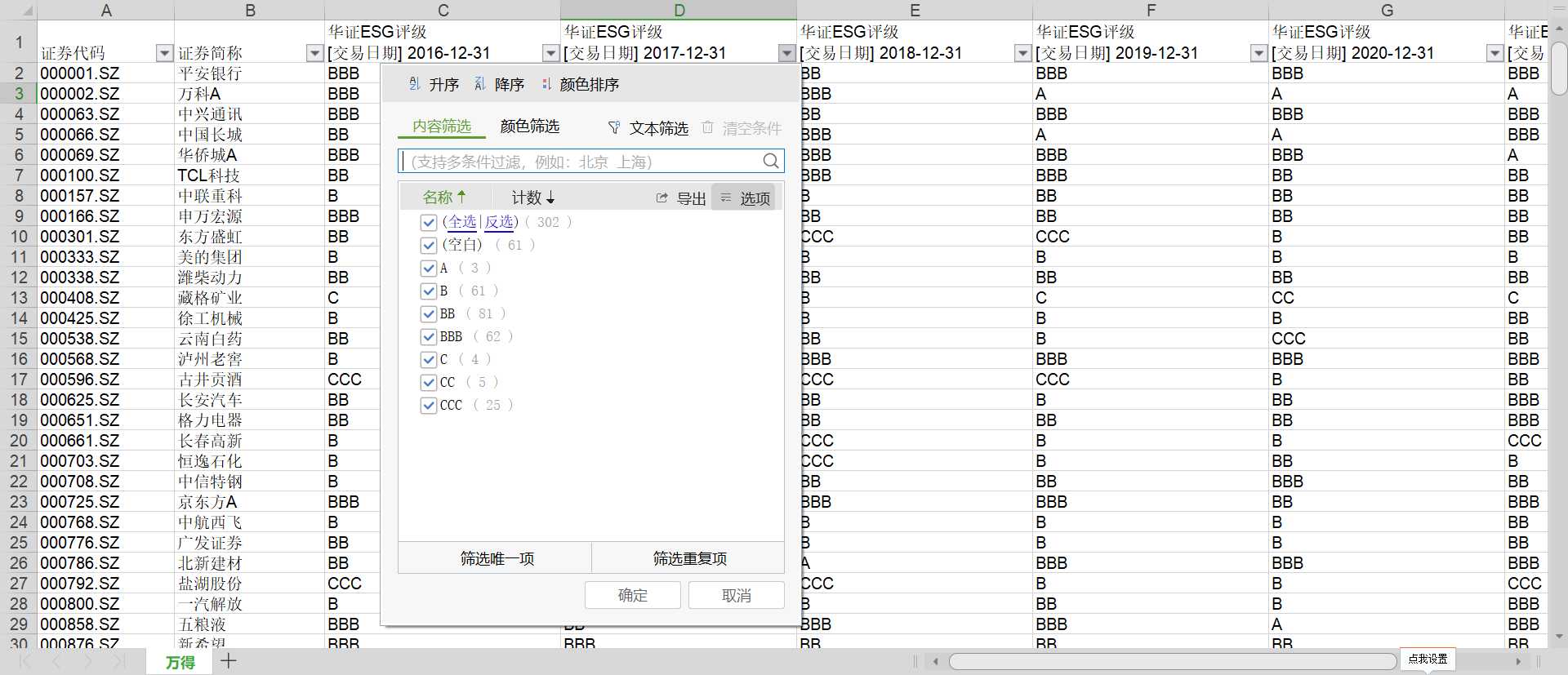The image size is (1568, 675).
Task: Export filter list via 导出 icon
Action: (662, 198)
